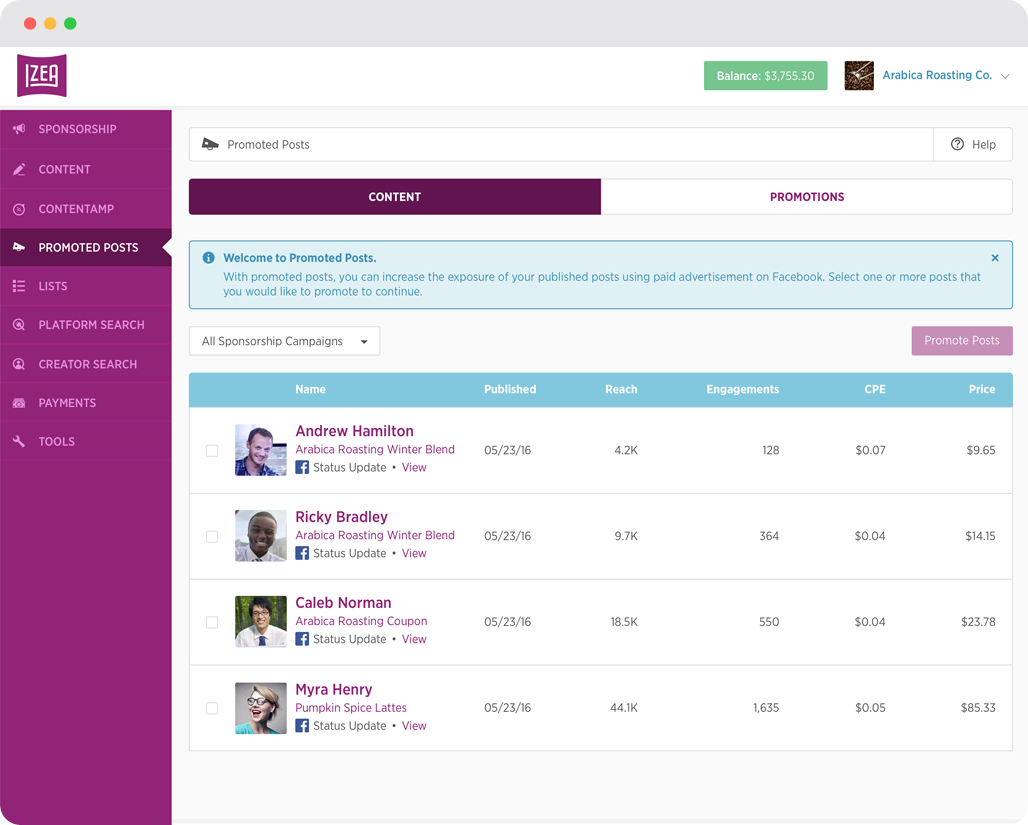The image size is (1028, 825).
Task: Expand the Arabica Roasting Co. account menu
Action: click(1005, 76)
